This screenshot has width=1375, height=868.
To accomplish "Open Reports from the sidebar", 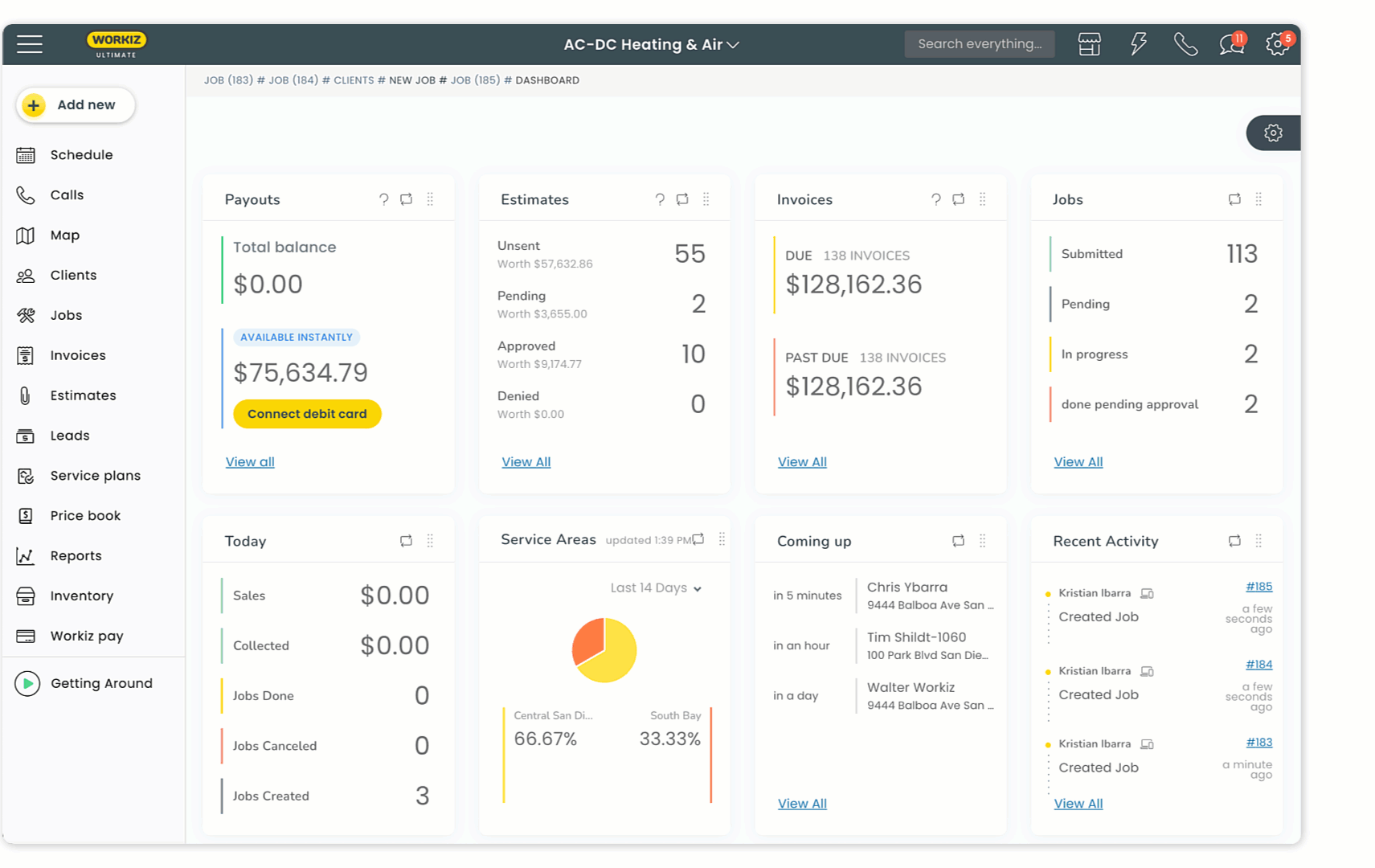I will (76, 555).
